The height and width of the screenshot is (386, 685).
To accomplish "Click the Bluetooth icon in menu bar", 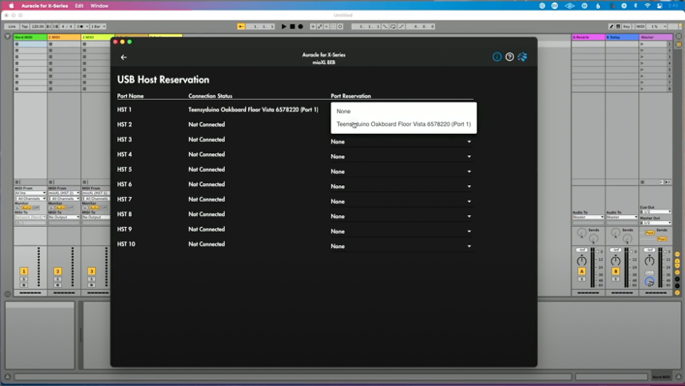I will pyautogui.click(x=636, y=6).
